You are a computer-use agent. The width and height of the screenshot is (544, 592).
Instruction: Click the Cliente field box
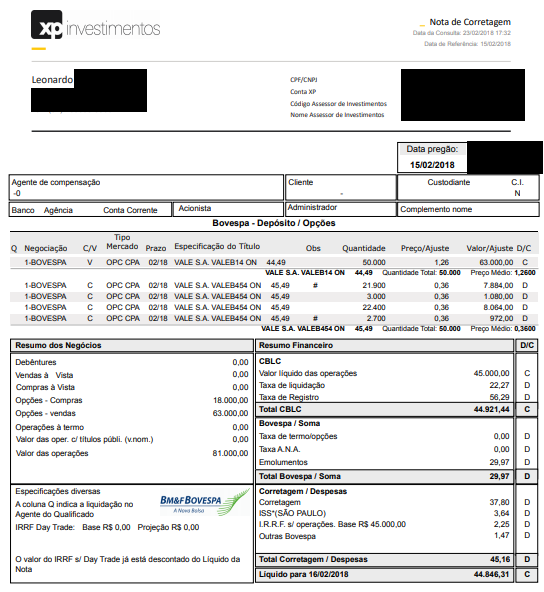tap(341, 187)
